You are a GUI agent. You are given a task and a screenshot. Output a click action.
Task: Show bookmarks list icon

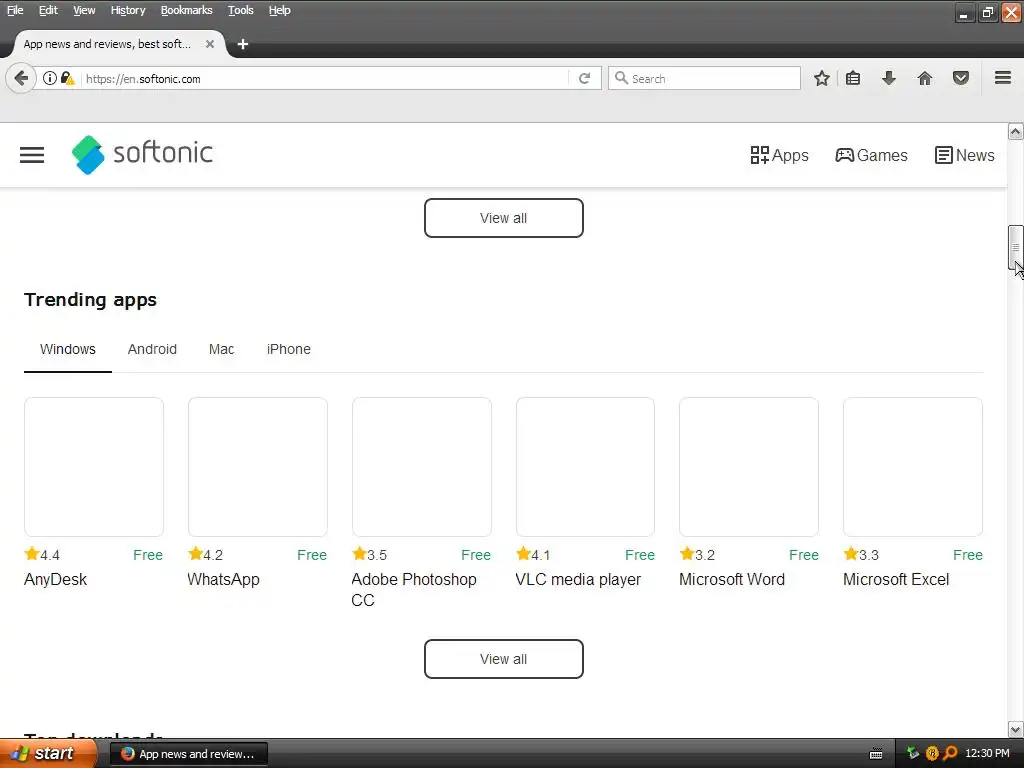853,78
